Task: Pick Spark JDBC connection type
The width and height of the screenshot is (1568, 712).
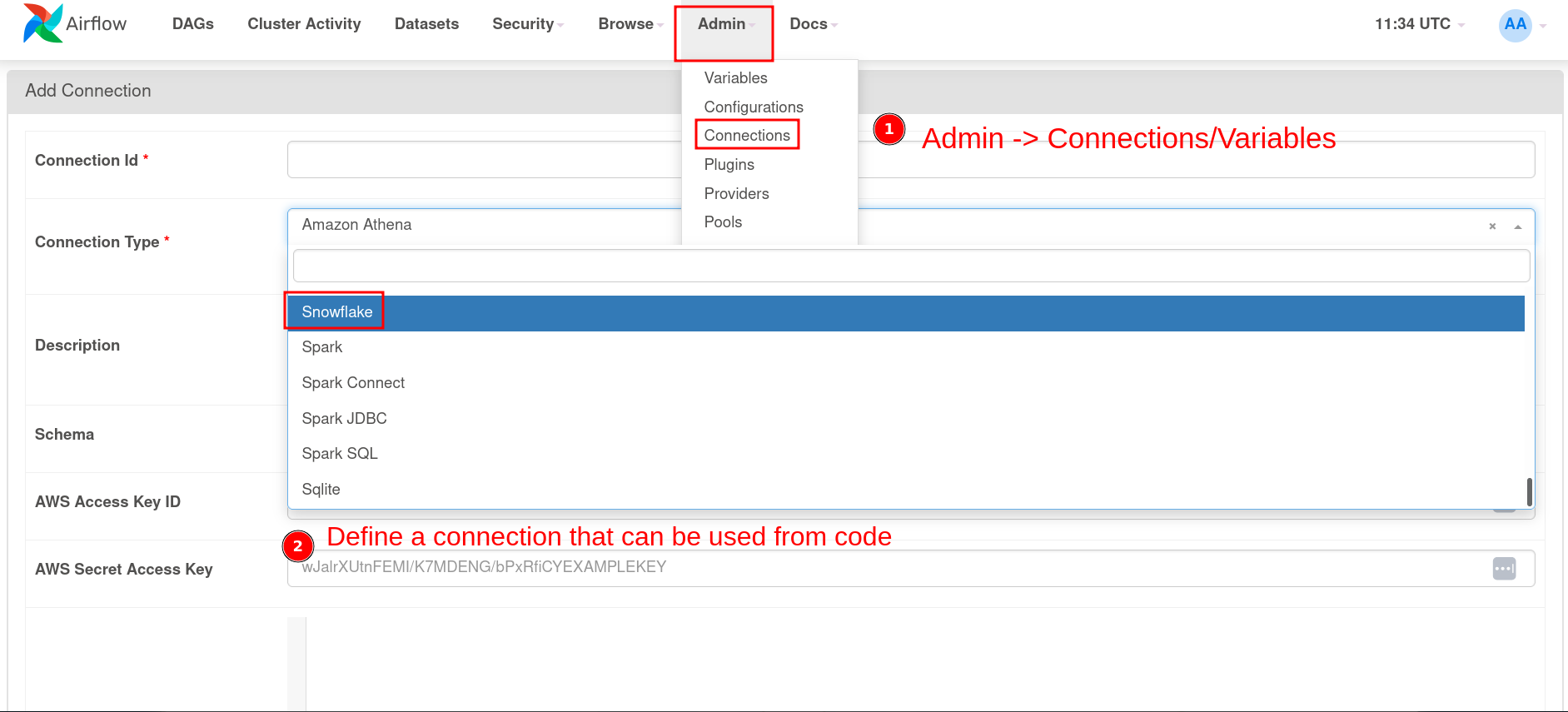Action: 906,419
